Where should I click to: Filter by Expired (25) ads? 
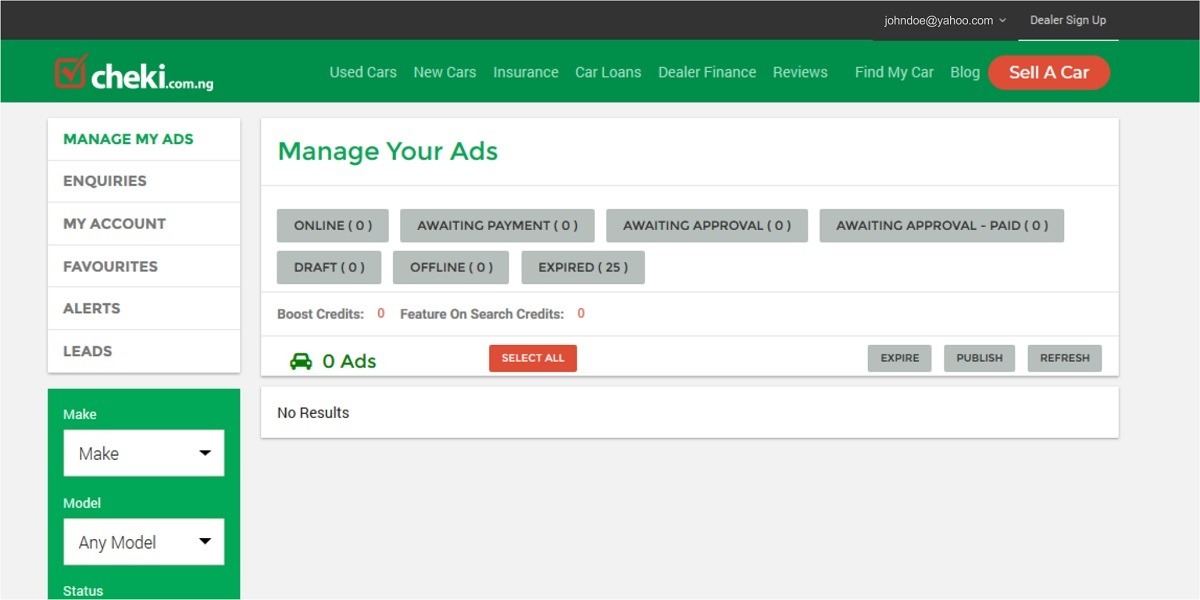(582, 267)
